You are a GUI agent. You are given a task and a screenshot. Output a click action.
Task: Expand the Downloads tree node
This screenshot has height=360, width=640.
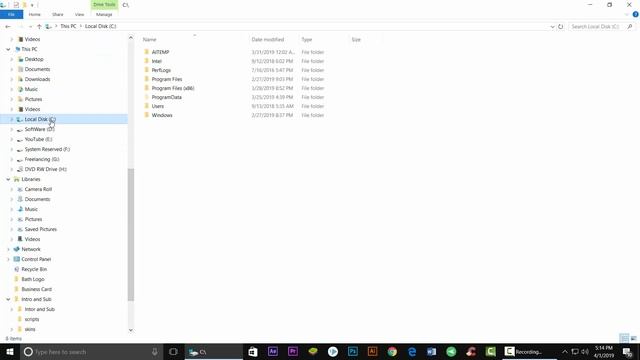tap(12, 79)
